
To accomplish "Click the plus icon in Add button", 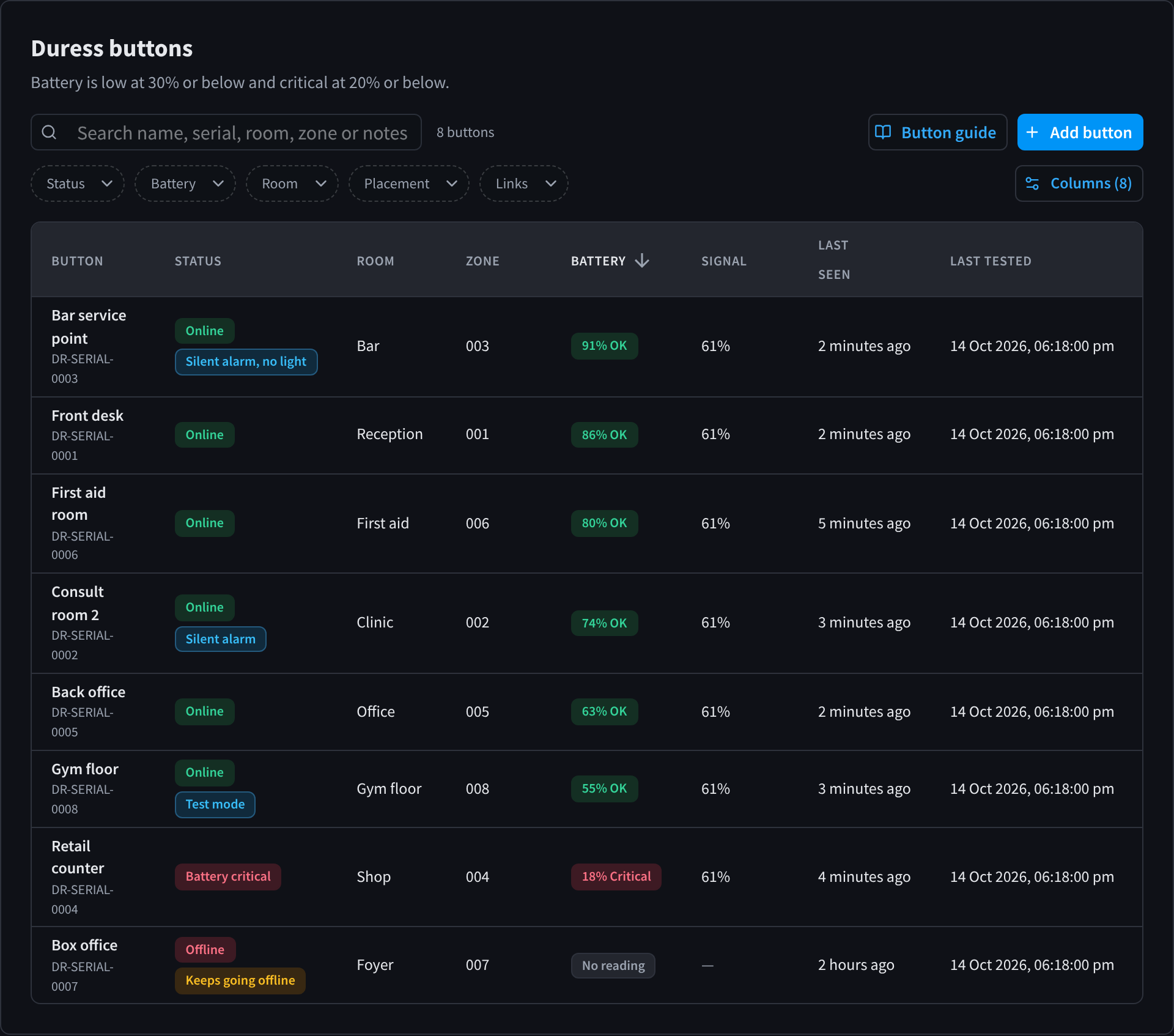I will point(1032,132).
